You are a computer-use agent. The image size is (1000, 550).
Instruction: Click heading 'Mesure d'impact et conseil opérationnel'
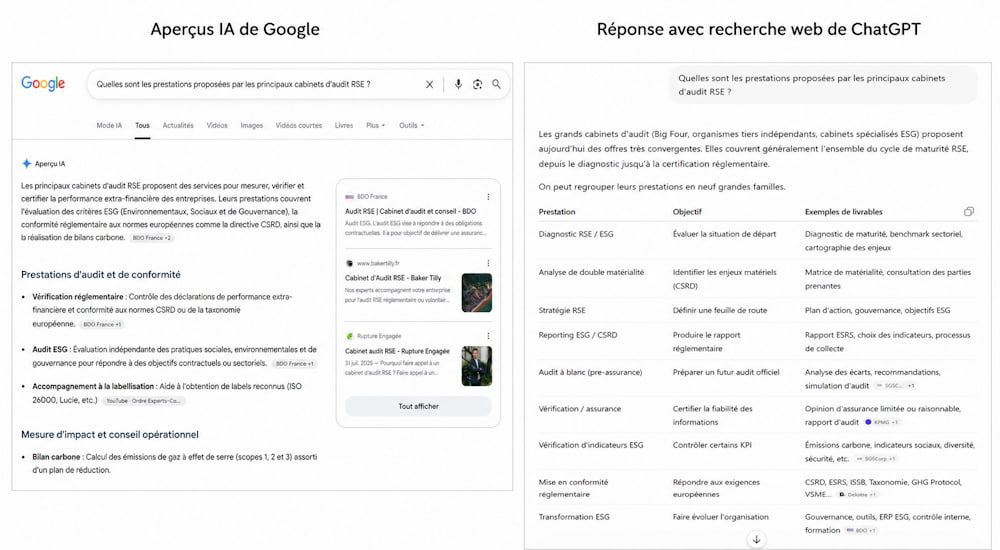pos(110,435)
